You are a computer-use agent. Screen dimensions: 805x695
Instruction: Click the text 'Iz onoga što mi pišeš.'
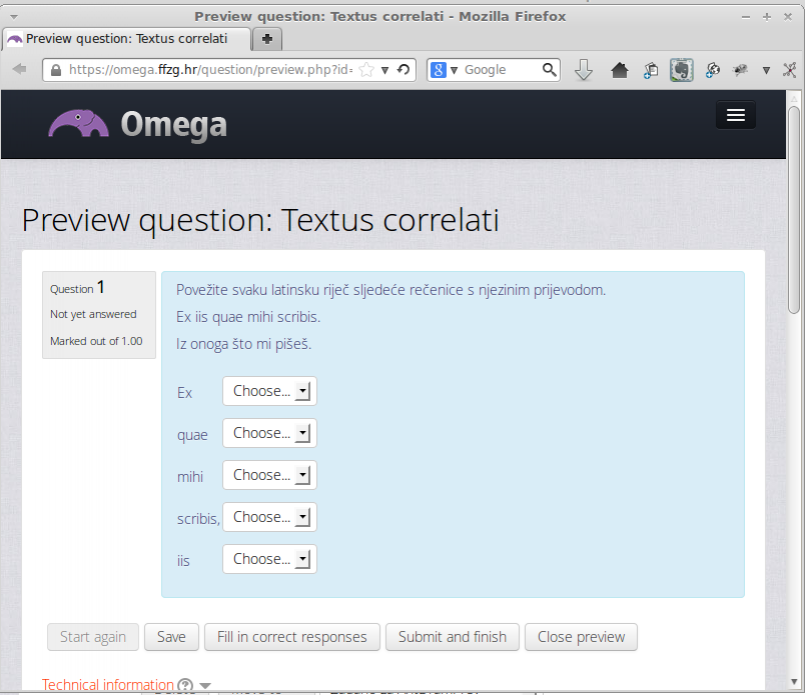pos(244,344)
